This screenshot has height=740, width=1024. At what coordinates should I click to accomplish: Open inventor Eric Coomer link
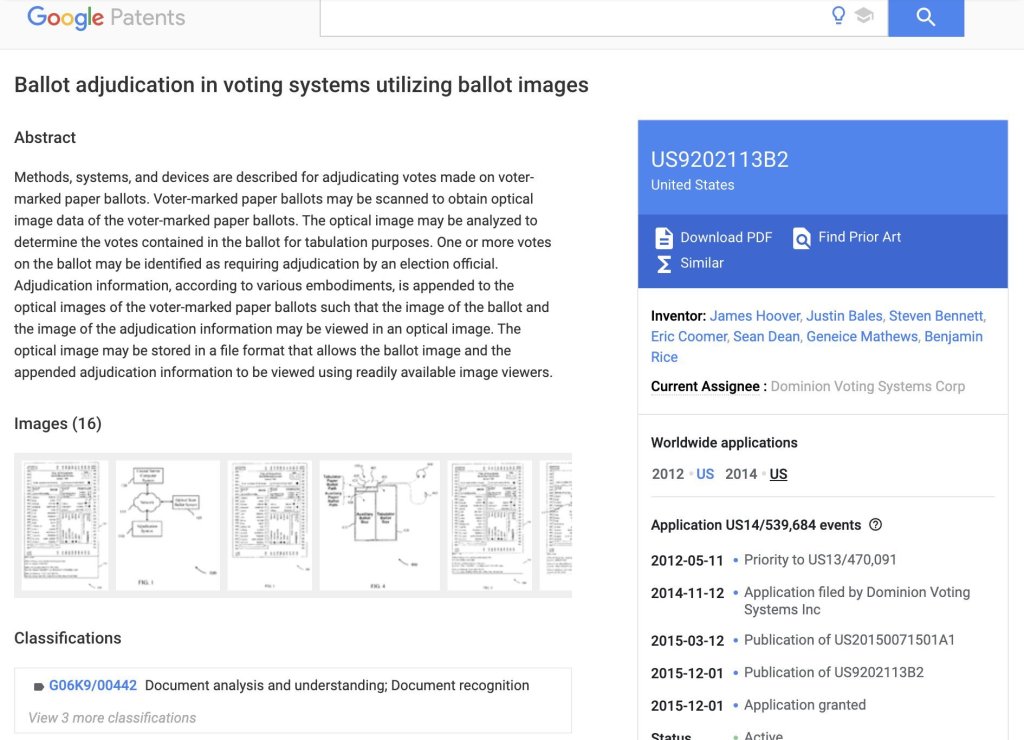[689, 337]
